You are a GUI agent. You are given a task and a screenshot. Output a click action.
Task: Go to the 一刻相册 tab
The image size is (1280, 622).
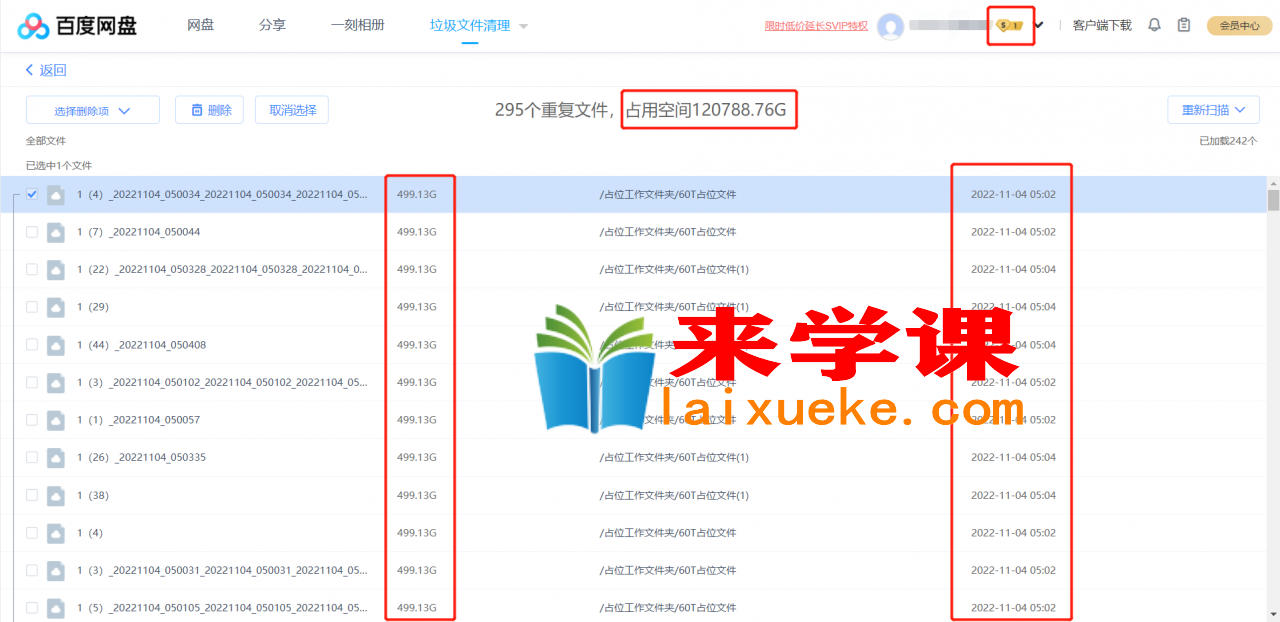click(358, 25)
